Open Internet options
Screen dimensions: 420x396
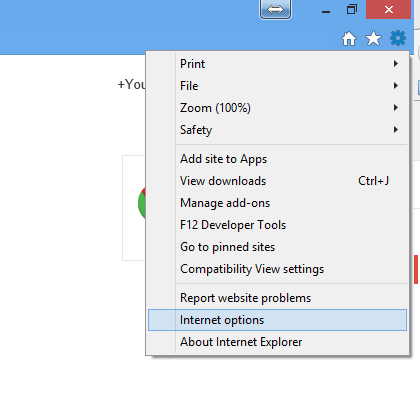point(277,320)
